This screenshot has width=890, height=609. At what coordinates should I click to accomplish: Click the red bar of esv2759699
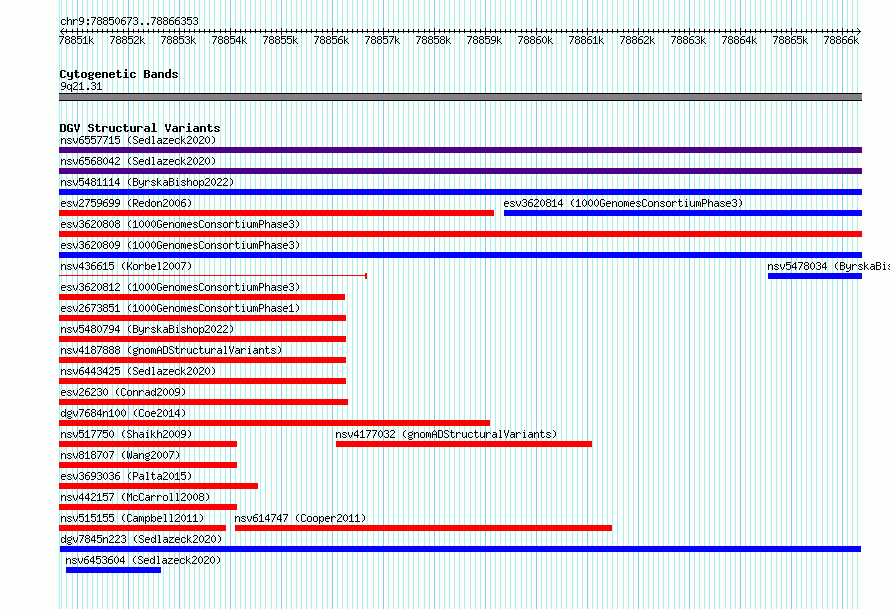[276, 213]
